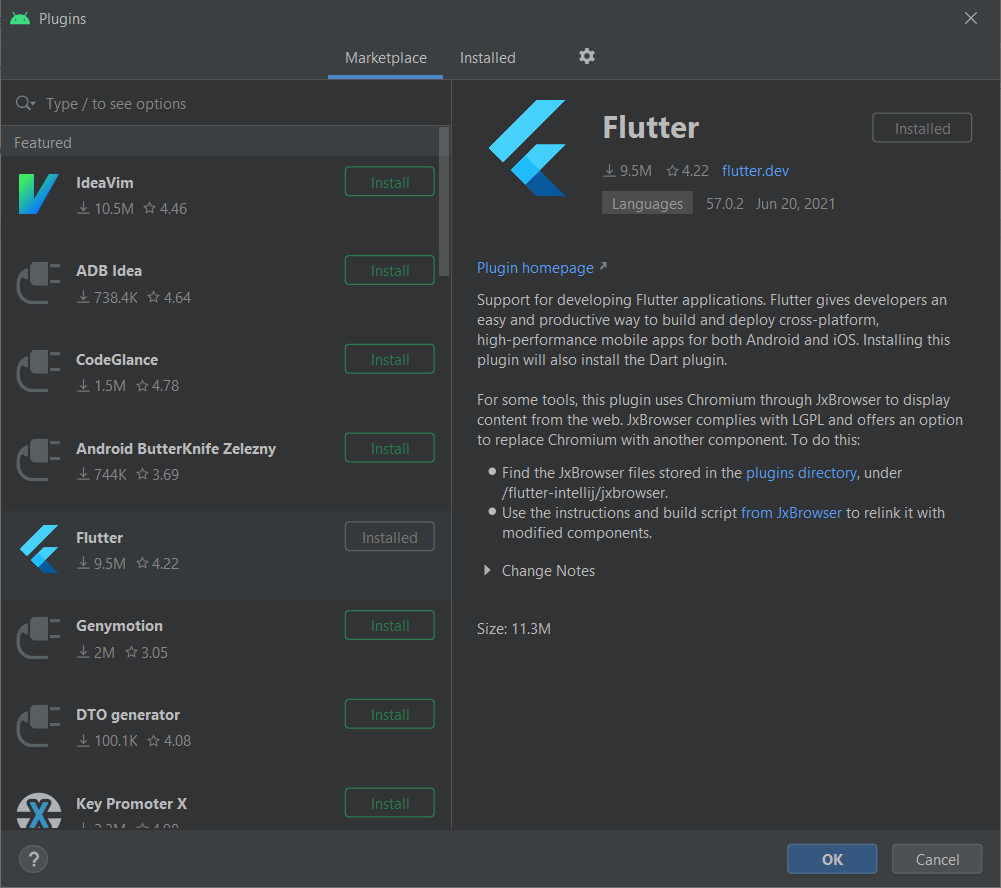The height and width of the screenshot is (888, 1001).
Task: Click the star rating icon beside 4.22 in details
Action: point(672,170)
